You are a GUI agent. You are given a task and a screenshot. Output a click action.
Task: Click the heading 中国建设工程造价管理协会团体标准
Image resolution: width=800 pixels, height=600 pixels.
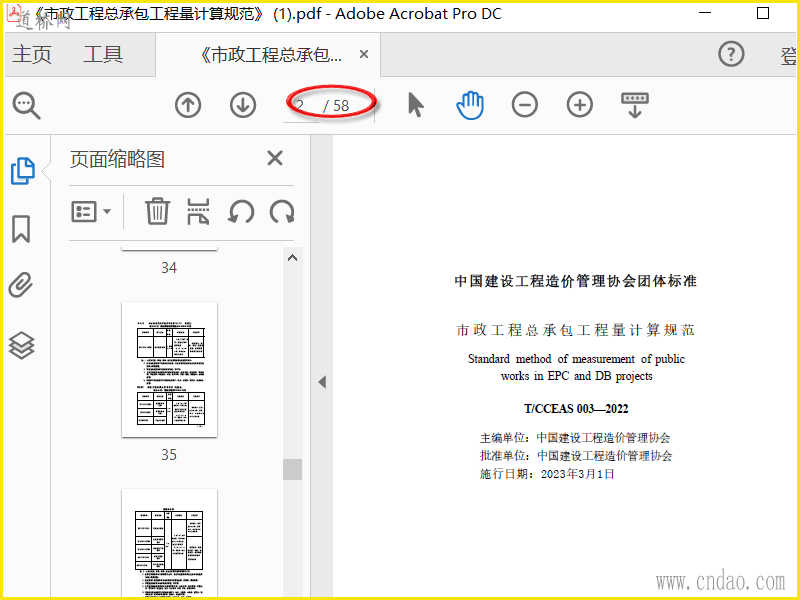pos(576,281)
